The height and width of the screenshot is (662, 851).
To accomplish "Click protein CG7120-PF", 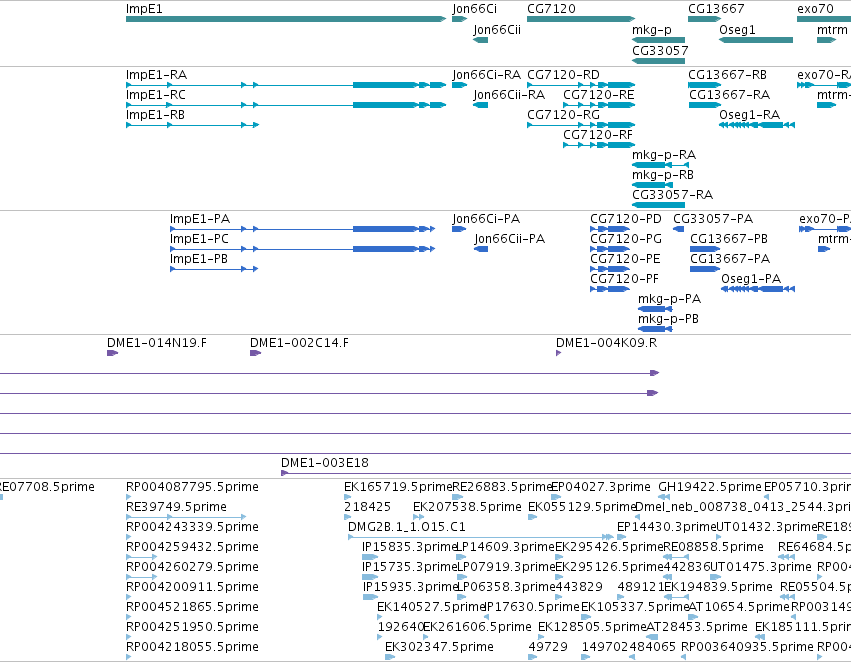I will click(610, 289).
